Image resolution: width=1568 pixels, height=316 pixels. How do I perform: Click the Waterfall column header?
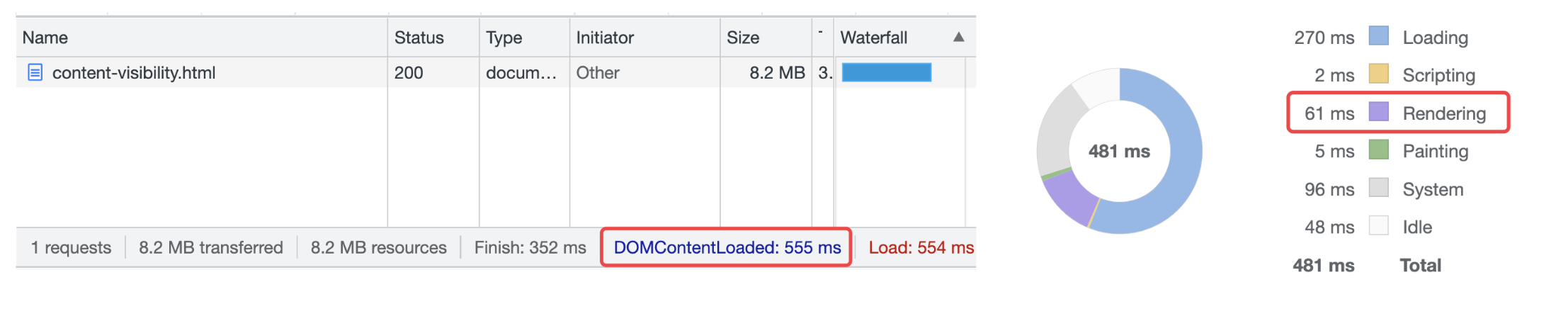click(873, 38)
